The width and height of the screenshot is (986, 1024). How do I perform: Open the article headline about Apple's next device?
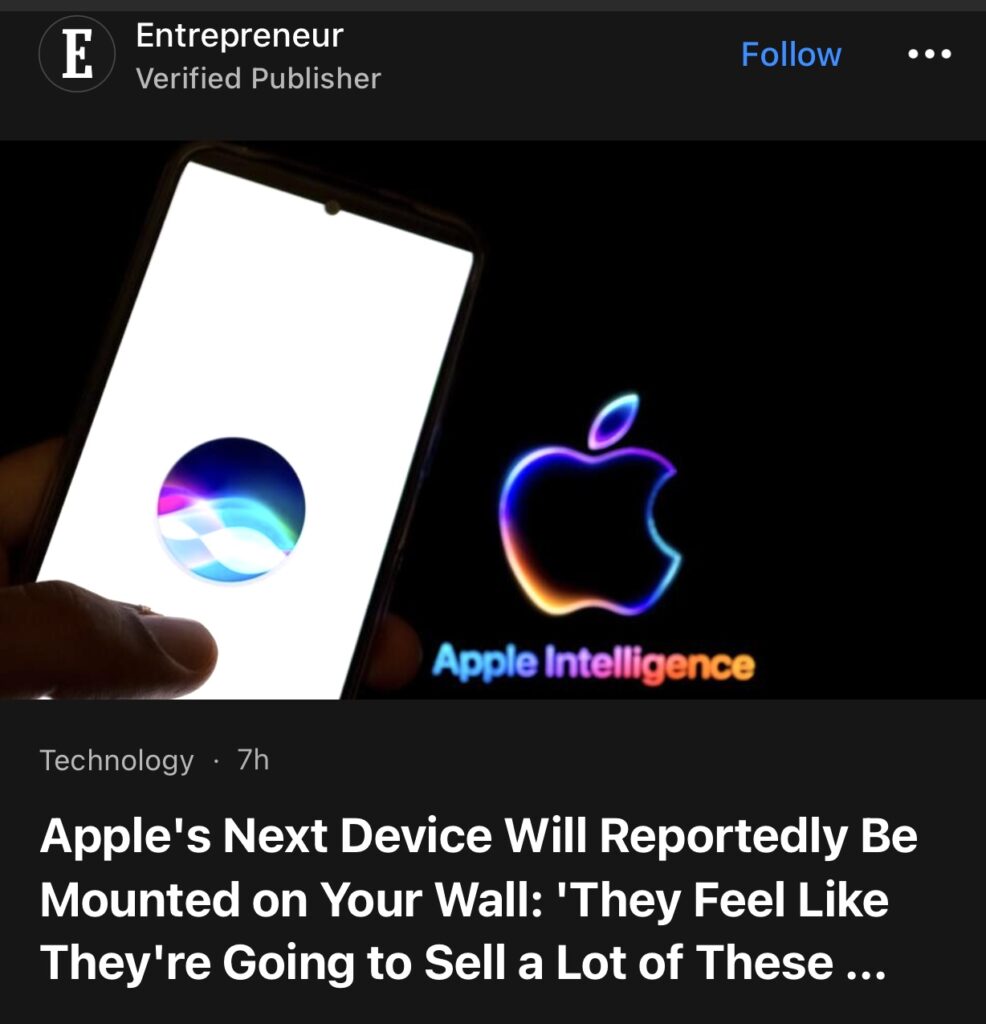[479, 899]
